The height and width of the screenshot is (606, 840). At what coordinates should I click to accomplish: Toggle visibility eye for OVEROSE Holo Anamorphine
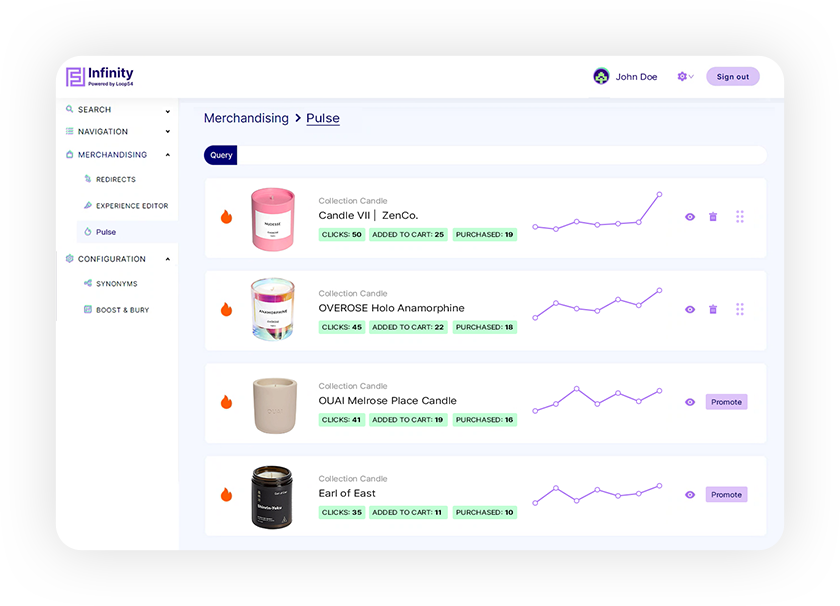tap(690, 310)
